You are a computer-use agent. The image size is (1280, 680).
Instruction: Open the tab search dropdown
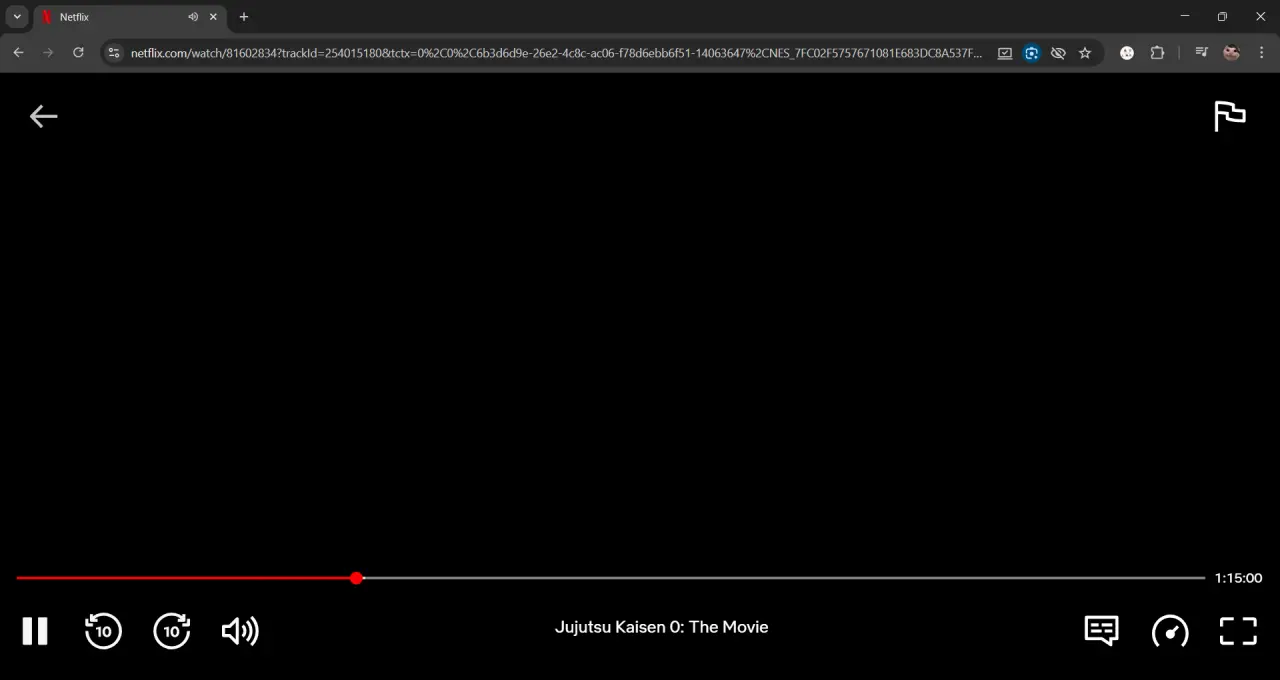(17, 17)
